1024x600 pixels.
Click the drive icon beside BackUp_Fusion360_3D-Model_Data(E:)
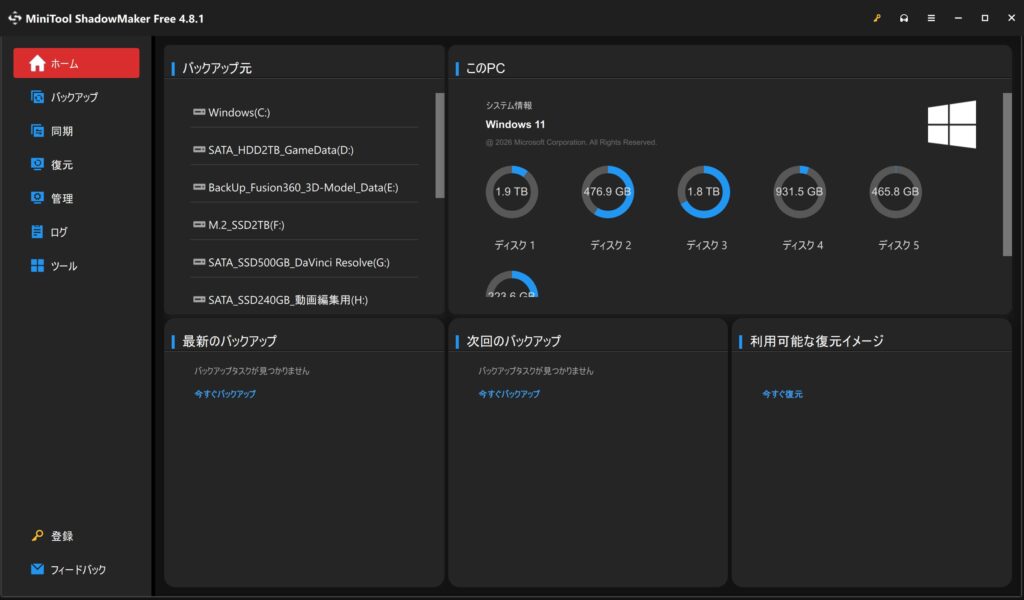(199, 187)
